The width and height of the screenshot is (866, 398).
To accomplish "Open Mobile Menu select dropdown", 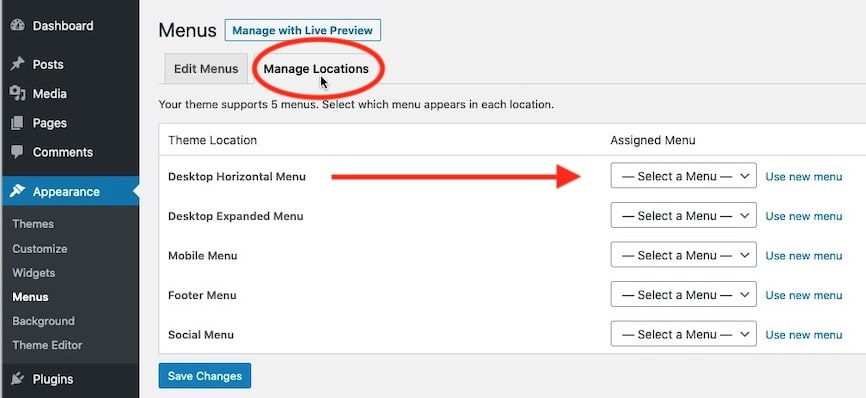I will click(x=683, y=255).
